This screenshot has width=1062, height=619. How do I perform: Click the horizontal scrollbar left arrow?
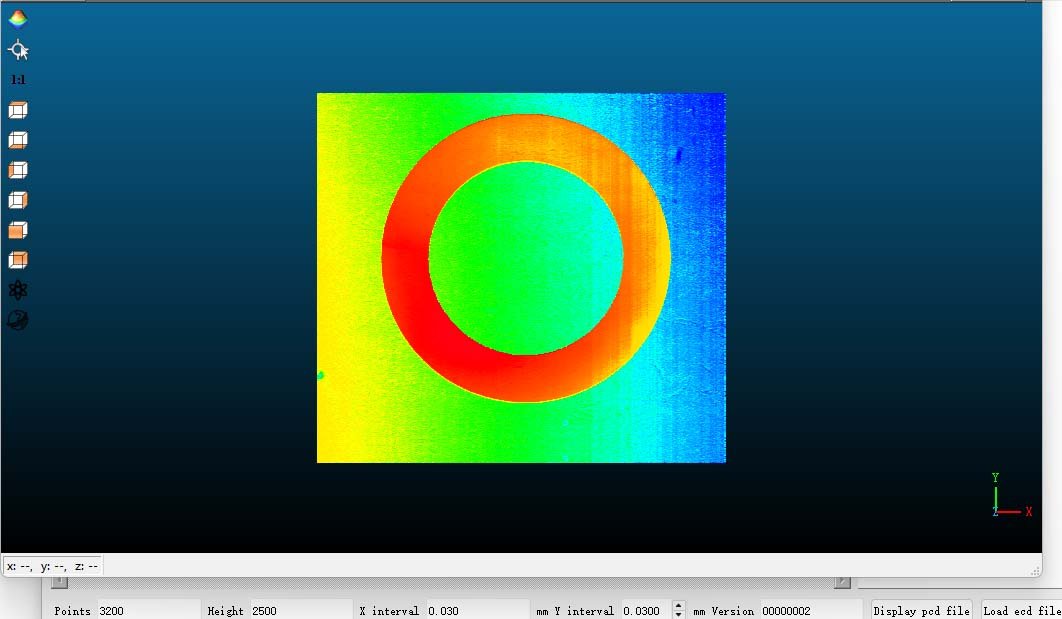(x=60, y=582)
